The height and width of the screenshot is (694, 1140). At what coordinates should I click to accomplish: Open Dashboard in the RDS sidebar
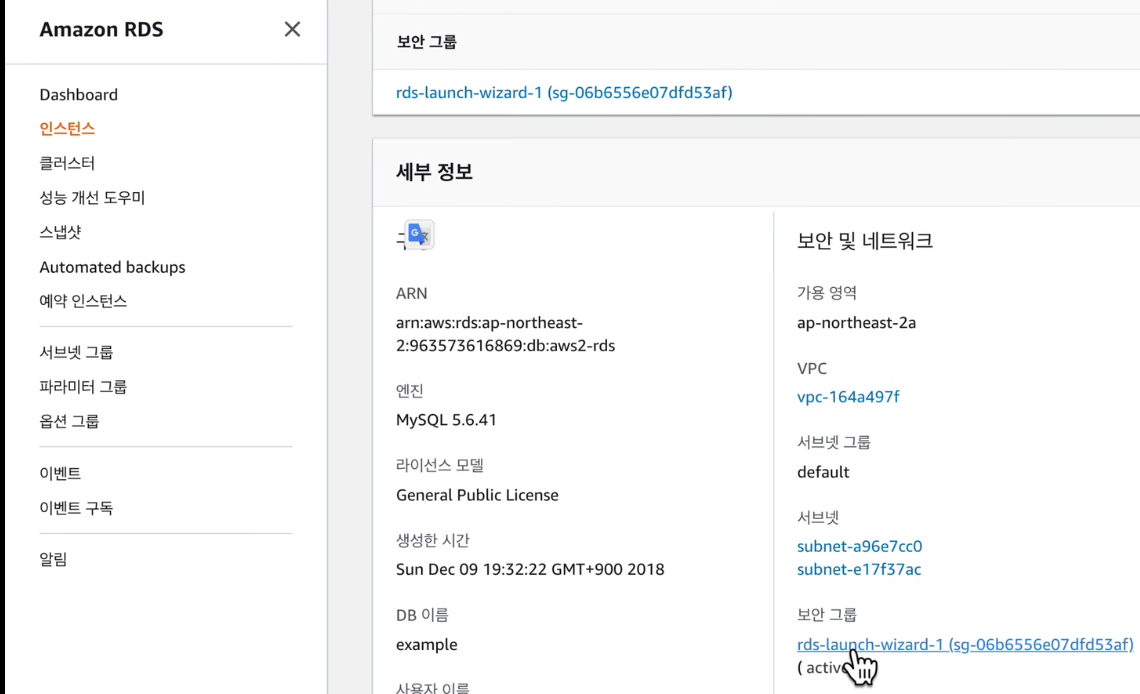(79, 94)
